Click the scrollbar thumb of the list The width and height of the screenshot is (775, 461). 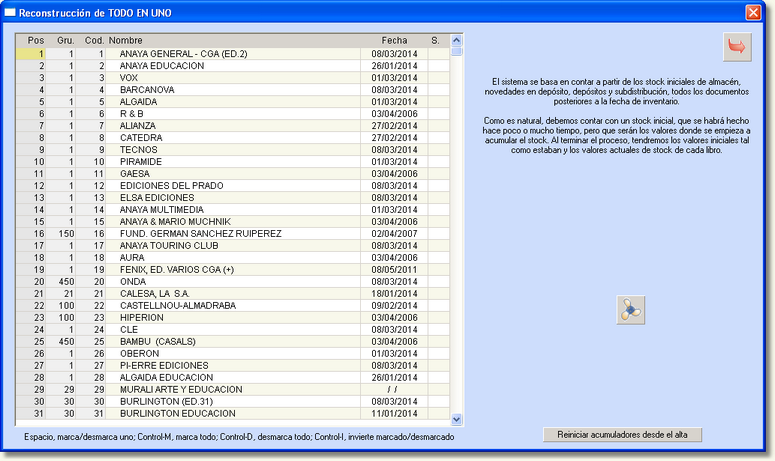click(x=456, y=51)
